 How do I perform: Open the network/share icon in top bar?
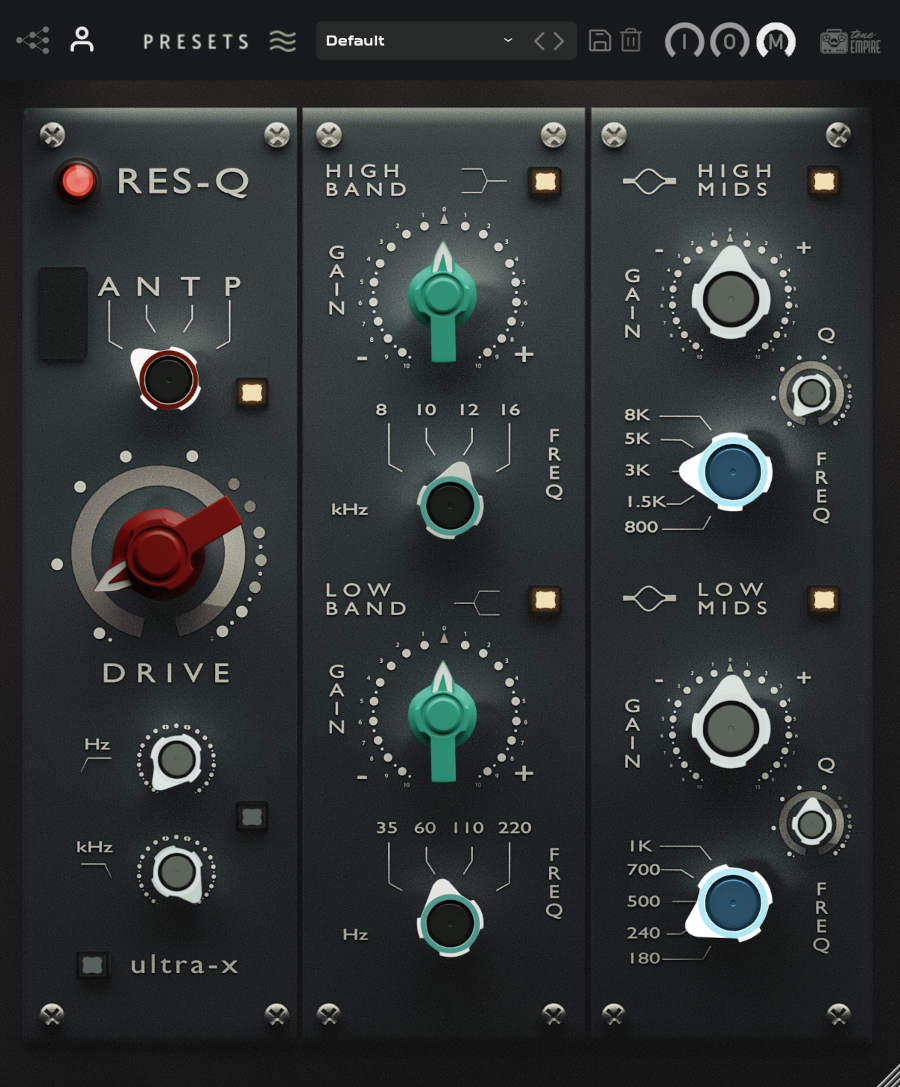click(33, 41)
